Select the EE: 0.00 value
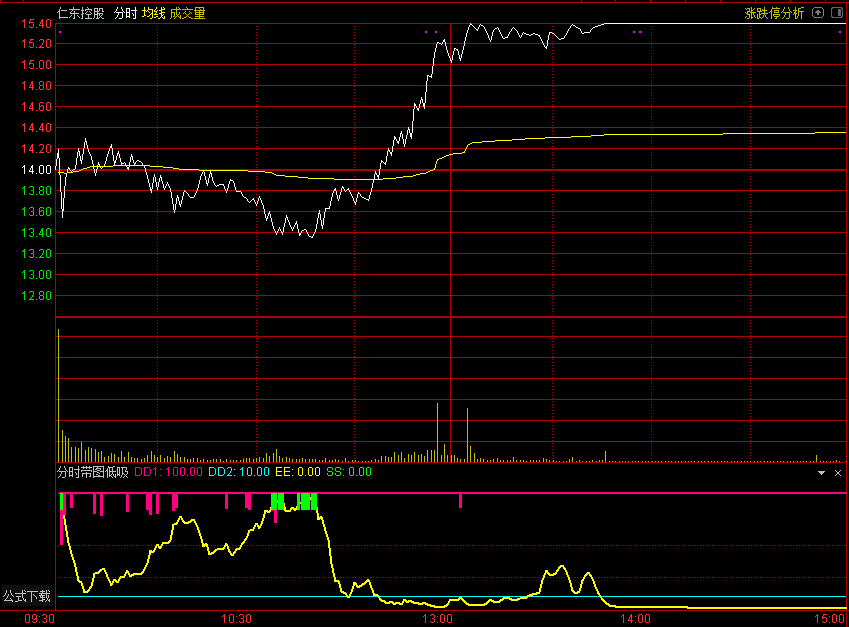The height and width of the screenshot is (627, 849). pos(298,472)
